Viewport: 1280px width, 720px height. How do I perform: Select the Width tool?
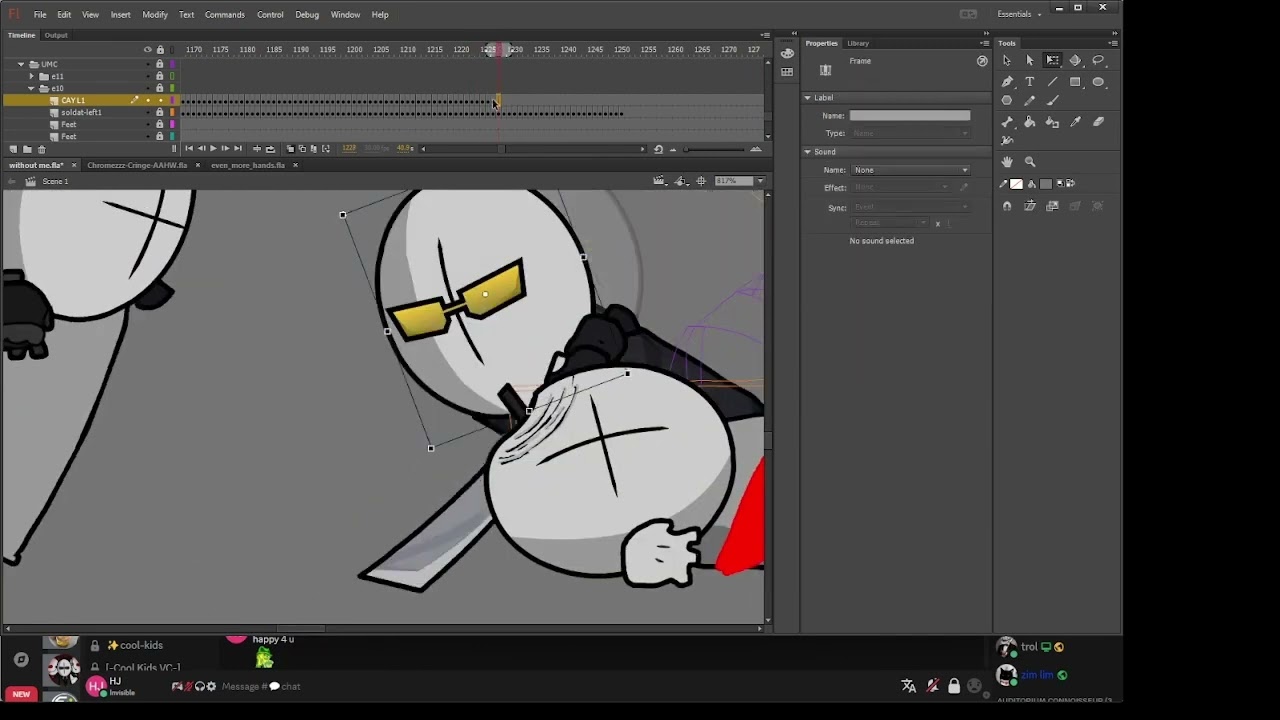click(x=1007, y=140)
